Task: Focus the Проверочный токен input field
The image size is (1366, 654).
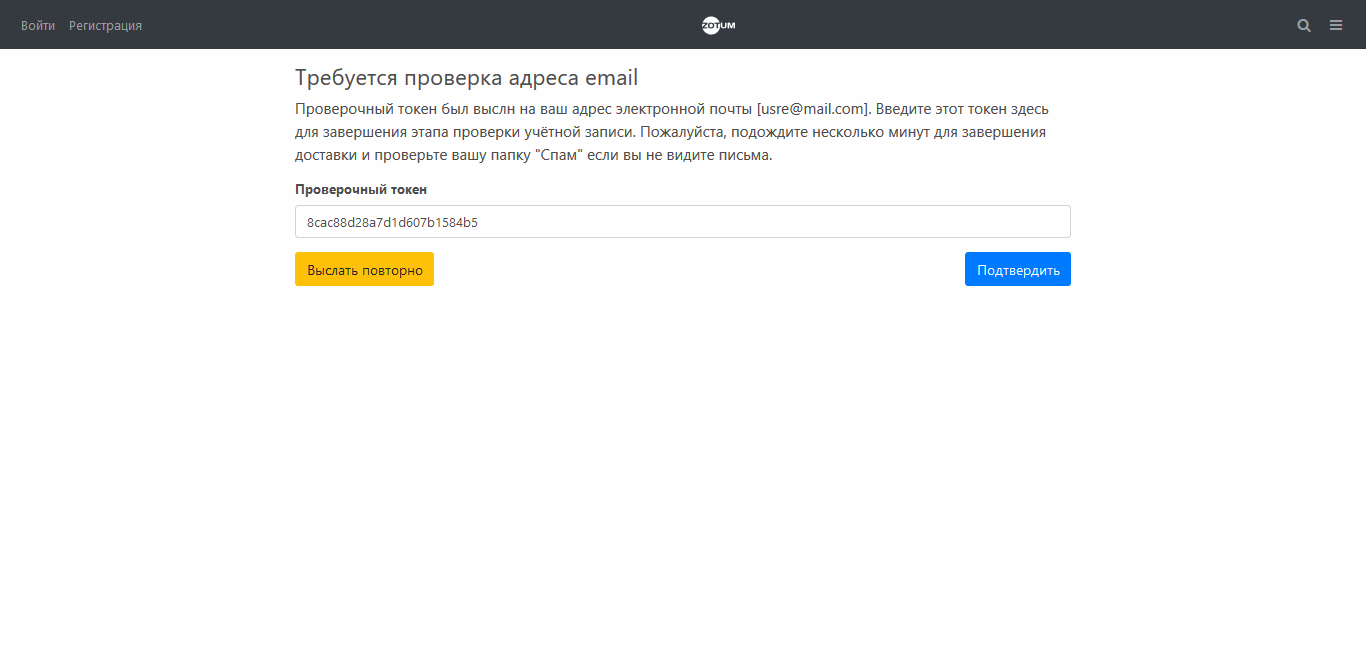Action: 682,222
